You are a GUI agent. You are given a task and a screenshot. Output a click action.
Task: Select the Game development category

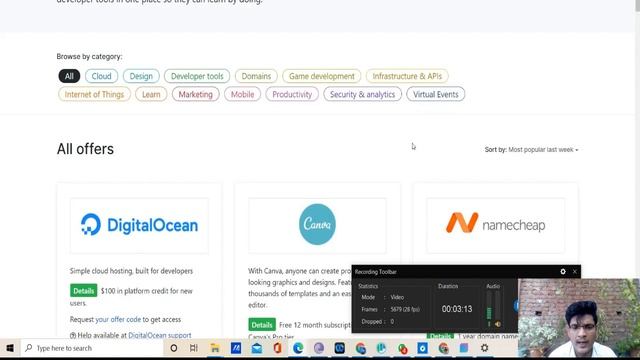[x=322, y=76]
